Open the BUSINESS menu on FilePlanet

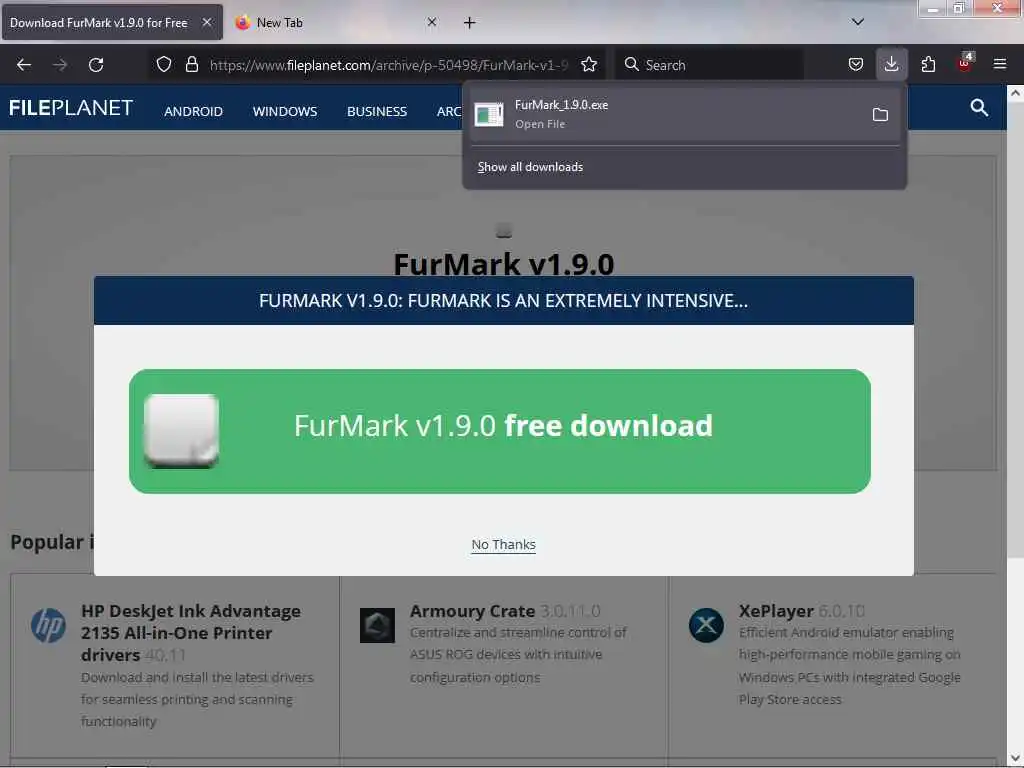[x=377, y=112]
